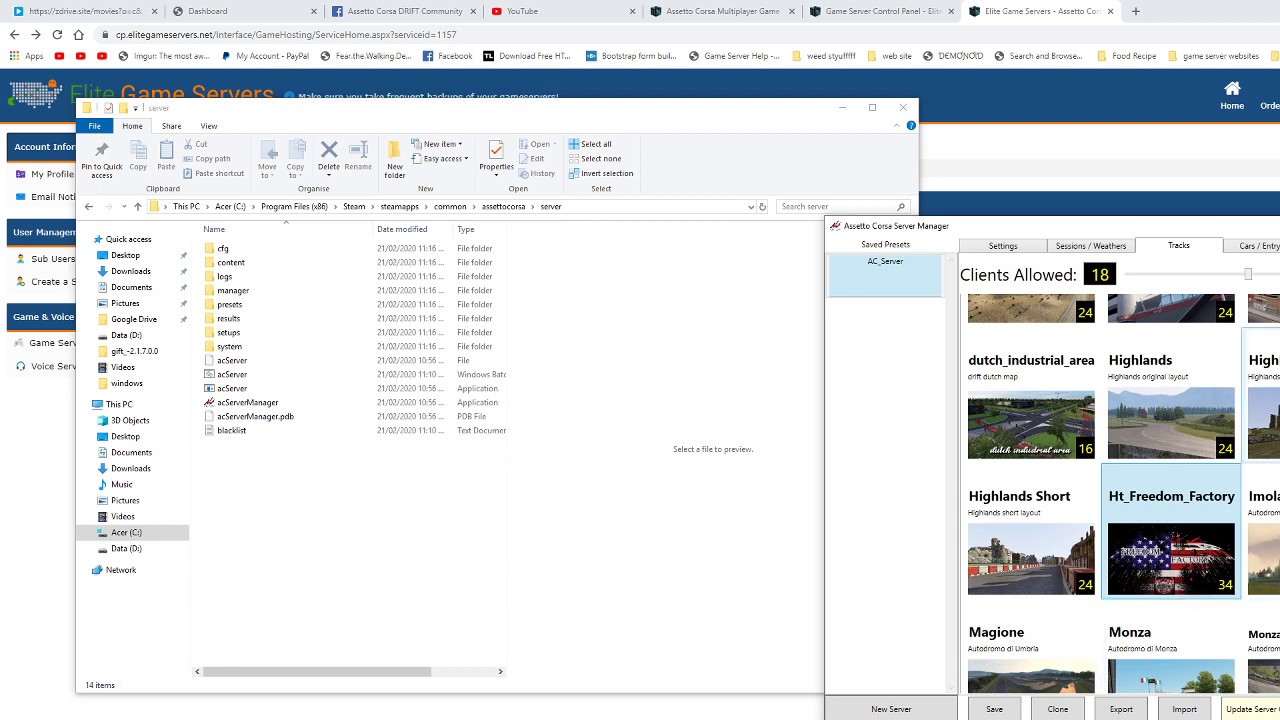Select Network in navigation pane
Image resolution: width=1280 pixels, height=720 pixels.
[x=121, y=570]
